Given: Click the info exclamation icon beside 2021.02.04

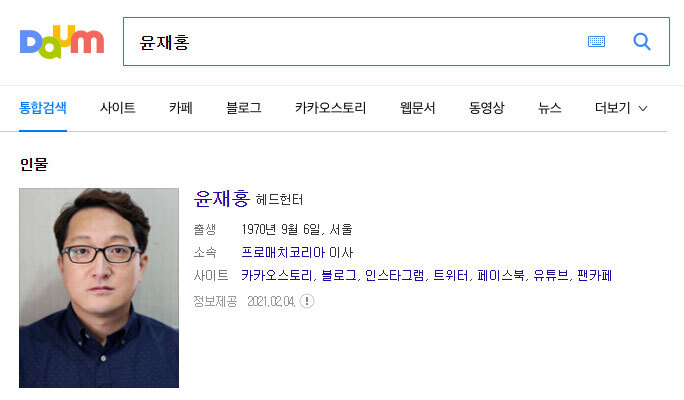Looking at the screenshot, I should click(307, 301).
